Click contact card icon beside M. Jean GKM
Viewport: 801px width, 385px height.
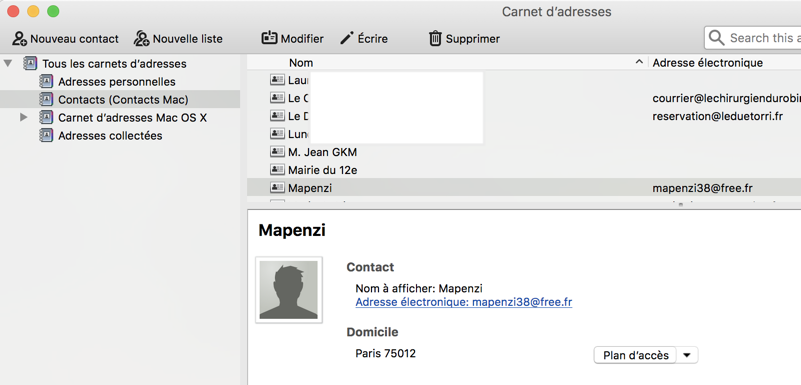tap(277, 152)
